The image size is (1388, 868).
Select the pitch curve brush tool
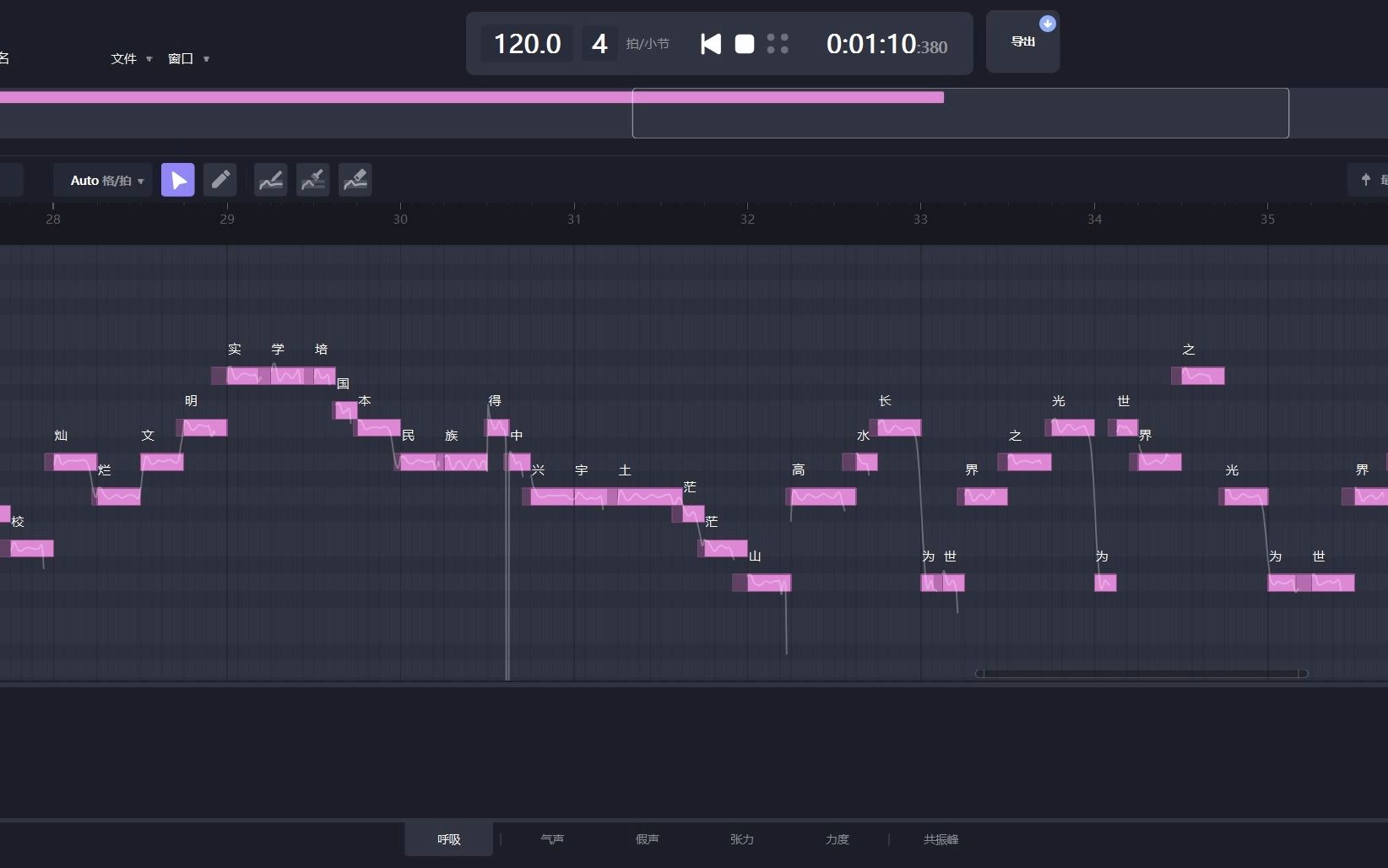pyautogui.click(x=313, y=180)
